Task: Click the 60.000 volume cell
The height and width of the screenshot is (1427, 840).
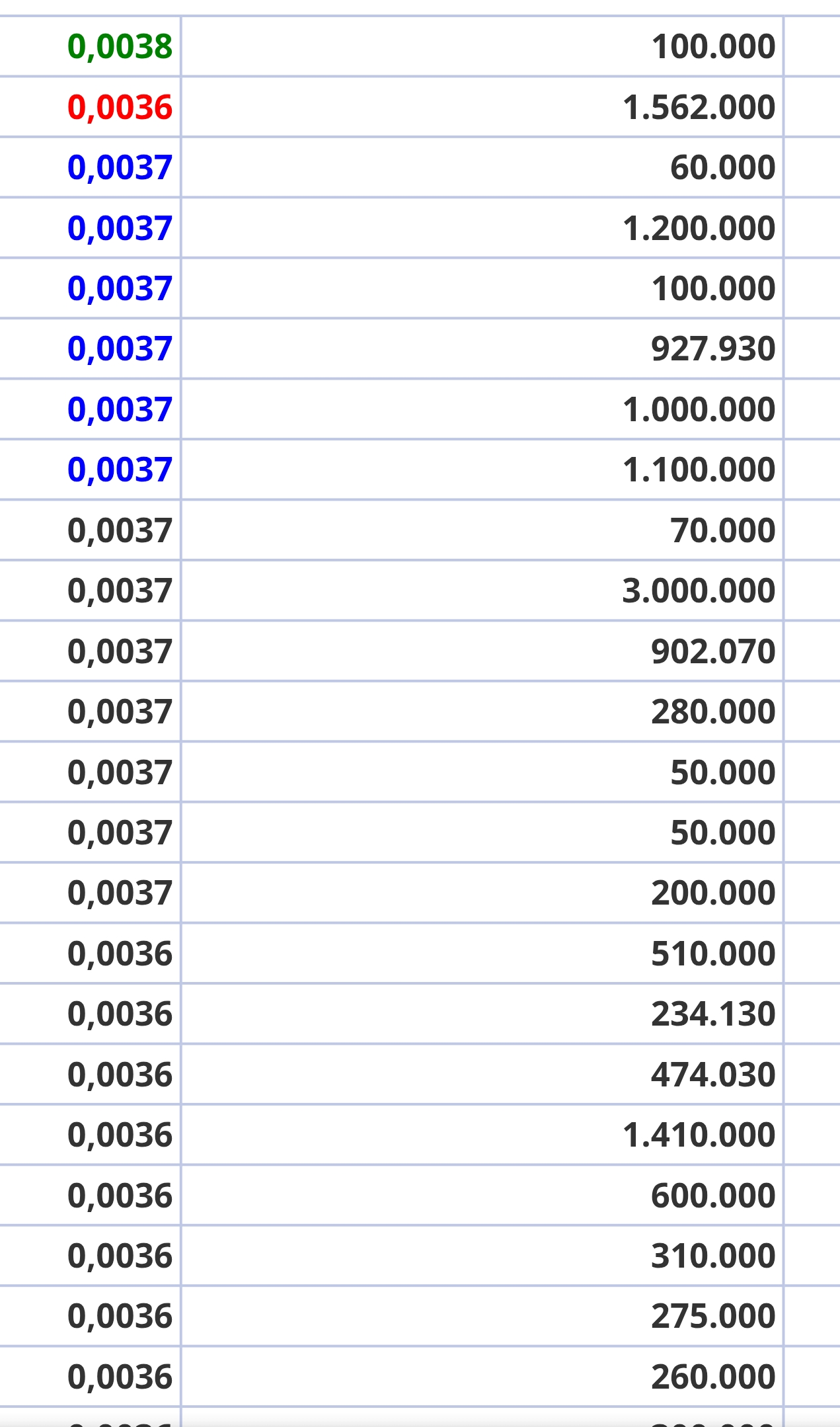Action: 482,167
